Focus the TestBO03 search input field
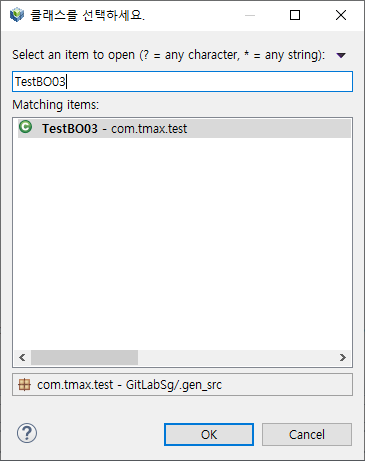Image resolution: width=368 pixels, height=464 pixels. [x=182, y=81]
